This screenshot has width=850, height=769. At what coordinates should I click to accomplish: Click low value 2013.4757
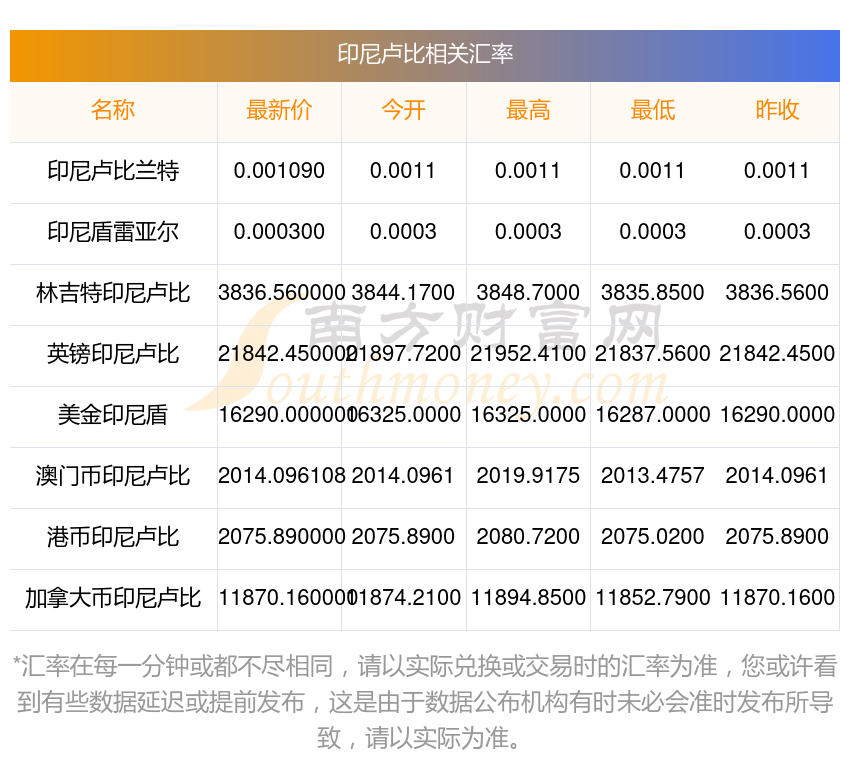(x=653, y=476)
